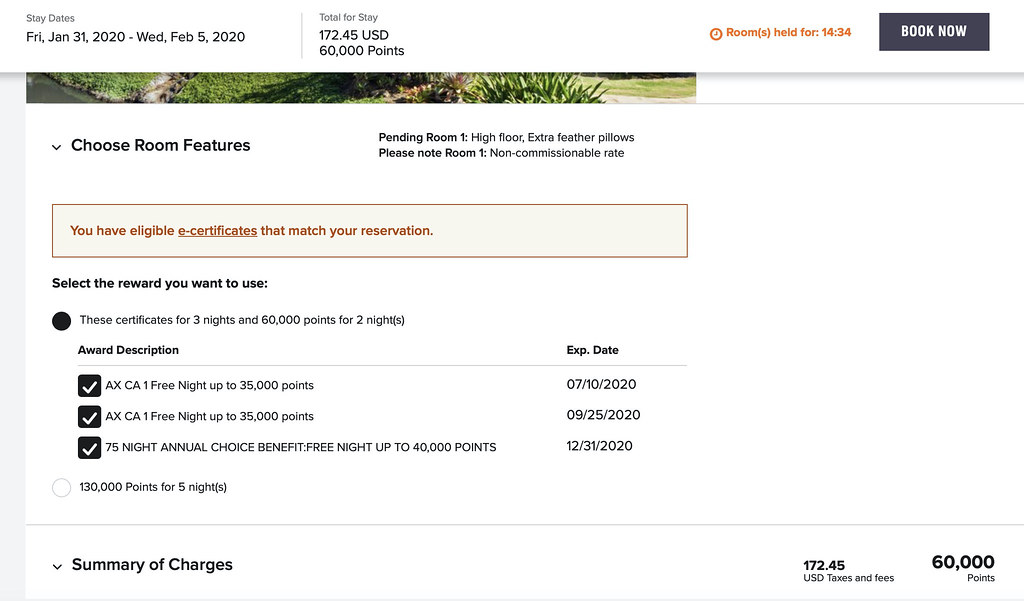Expand the Summary of Charges chevron
Viewport: 1024px width, 601px height.
(57, 567)
